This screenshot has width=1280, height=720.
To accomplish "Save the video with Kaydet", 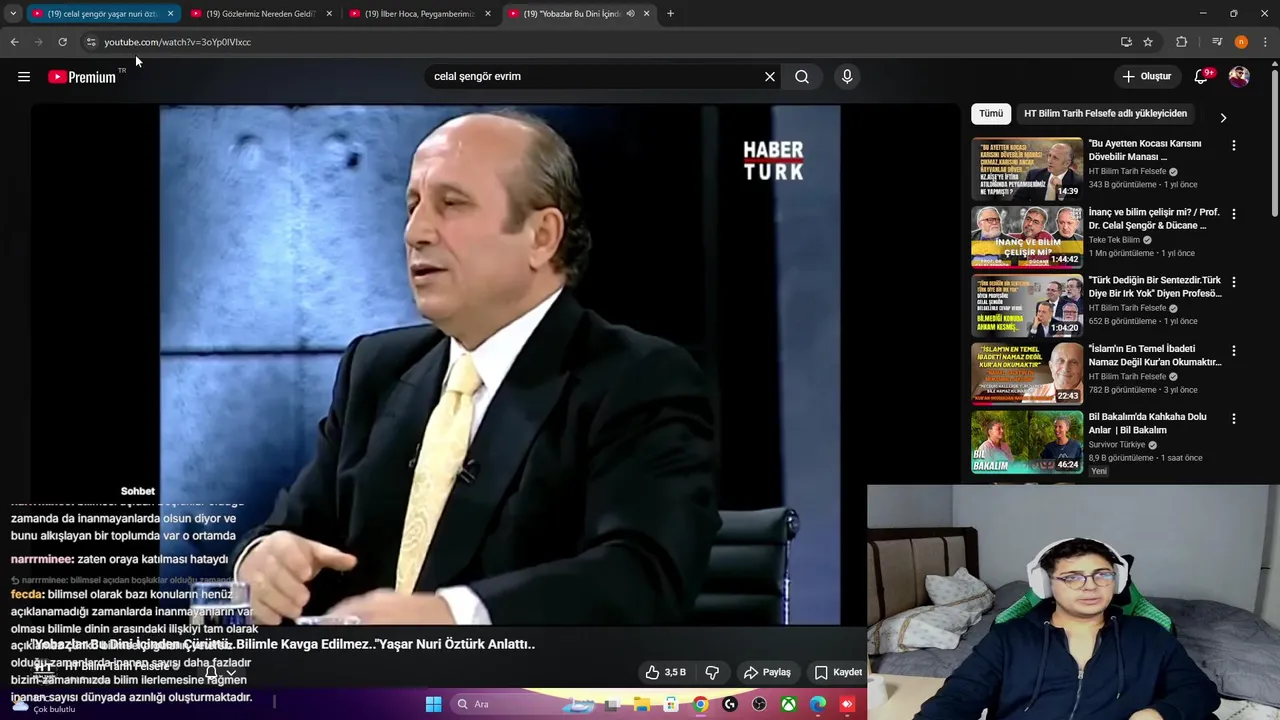I will pos(838,672).
